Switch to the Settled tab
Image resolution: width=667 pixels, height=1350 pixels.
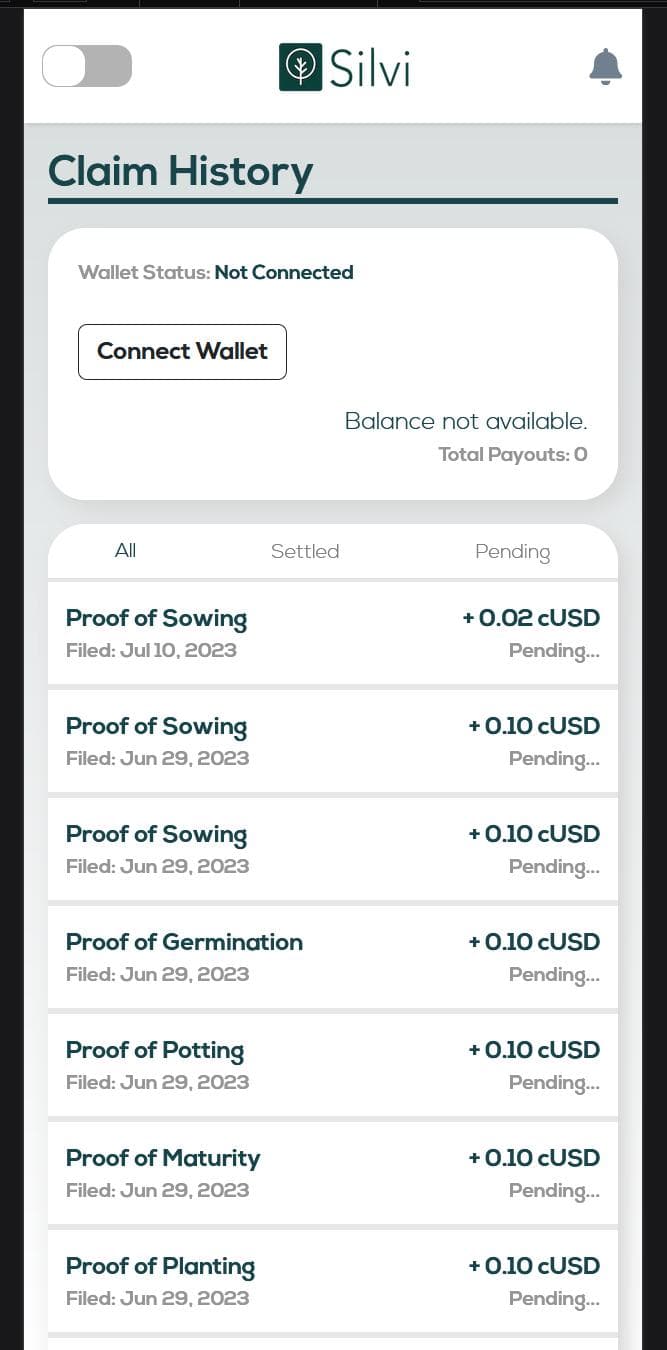305,552
